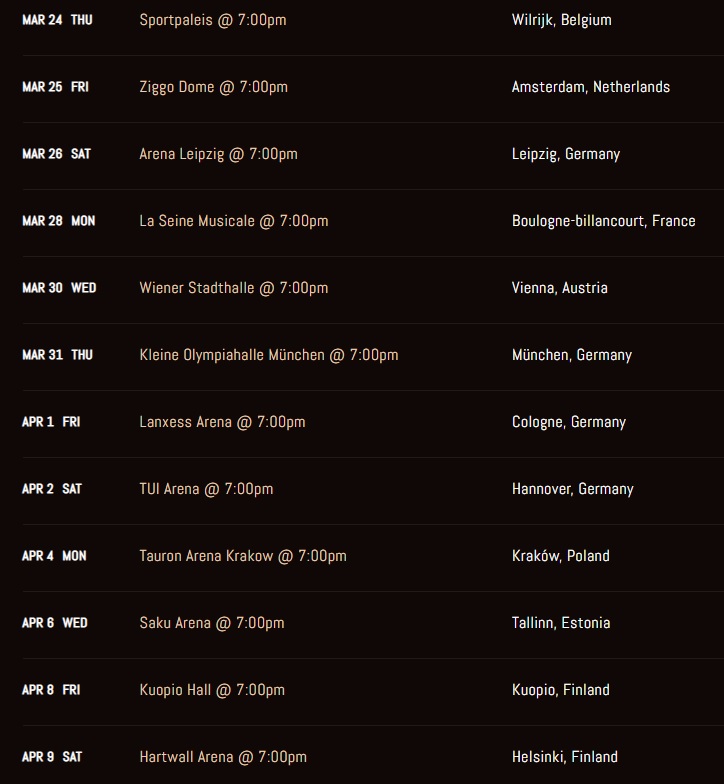The height and width of the screenshot is (784, 724).
Task: Click Wiener Stadthalle @ 7:00pm link
Action: (234, 288)
